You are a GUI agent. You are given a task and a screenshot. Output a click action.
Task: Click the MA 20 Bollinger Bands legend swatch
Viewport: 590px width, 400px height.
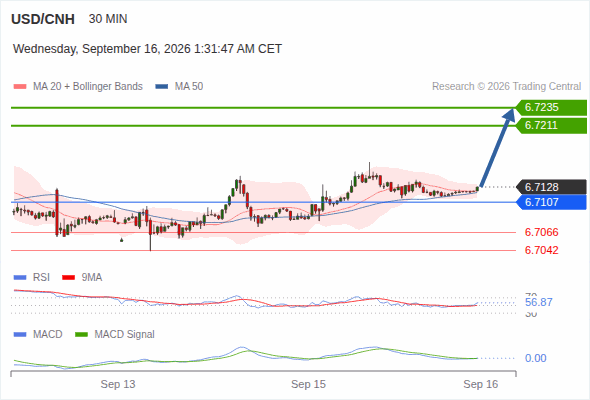[x=20, y=87]
